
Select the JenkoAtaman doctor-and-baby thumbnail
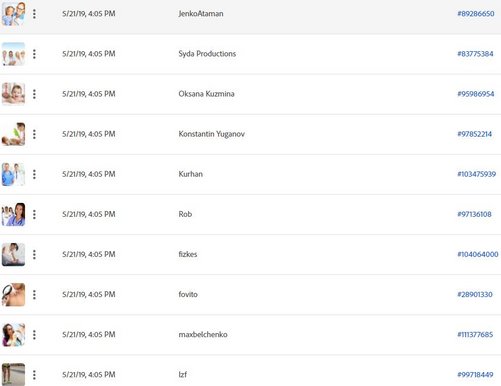coord(13,14)
